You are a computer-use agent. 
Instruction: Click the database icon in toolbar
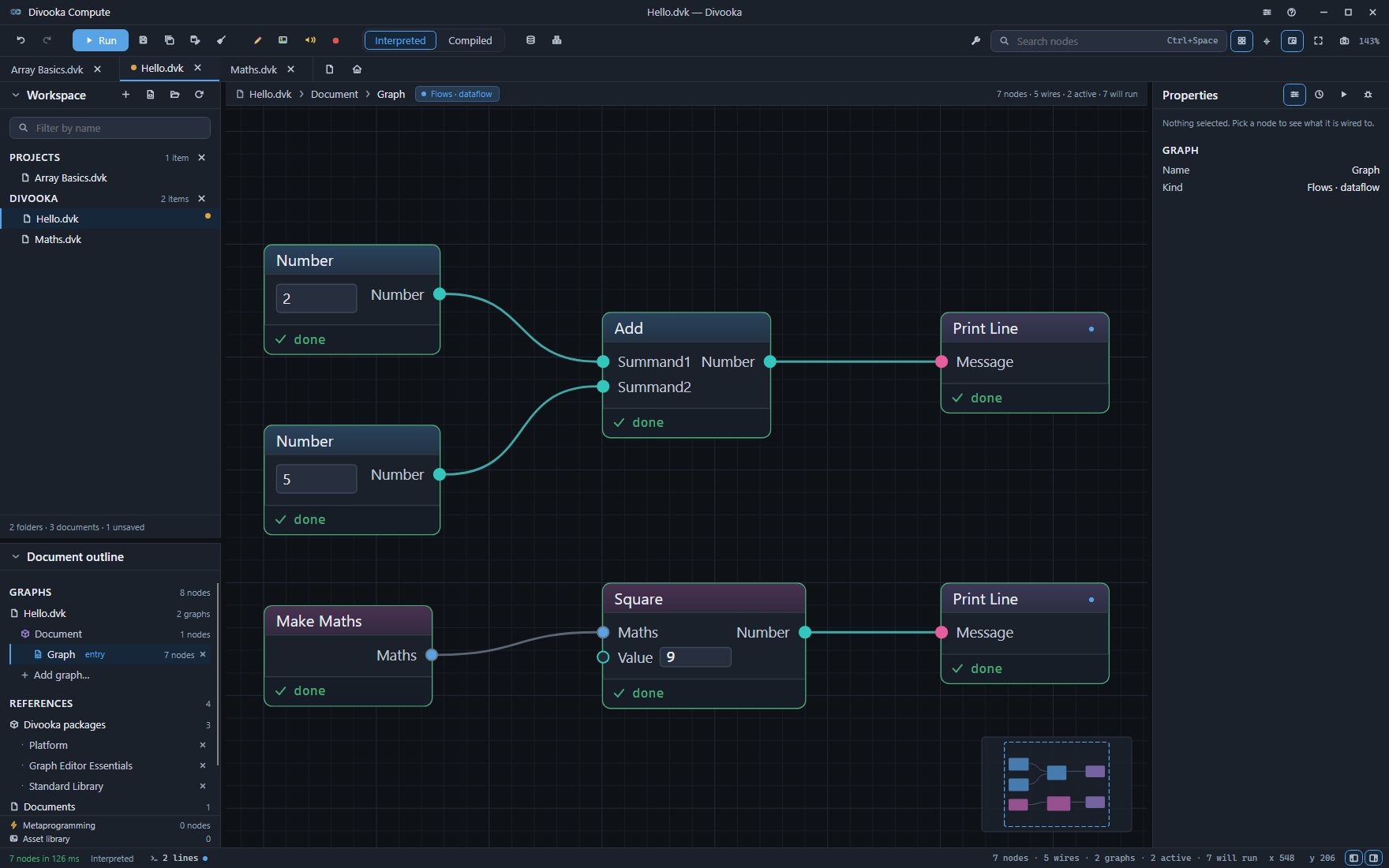pyautogui.click(x=530, y=40)
